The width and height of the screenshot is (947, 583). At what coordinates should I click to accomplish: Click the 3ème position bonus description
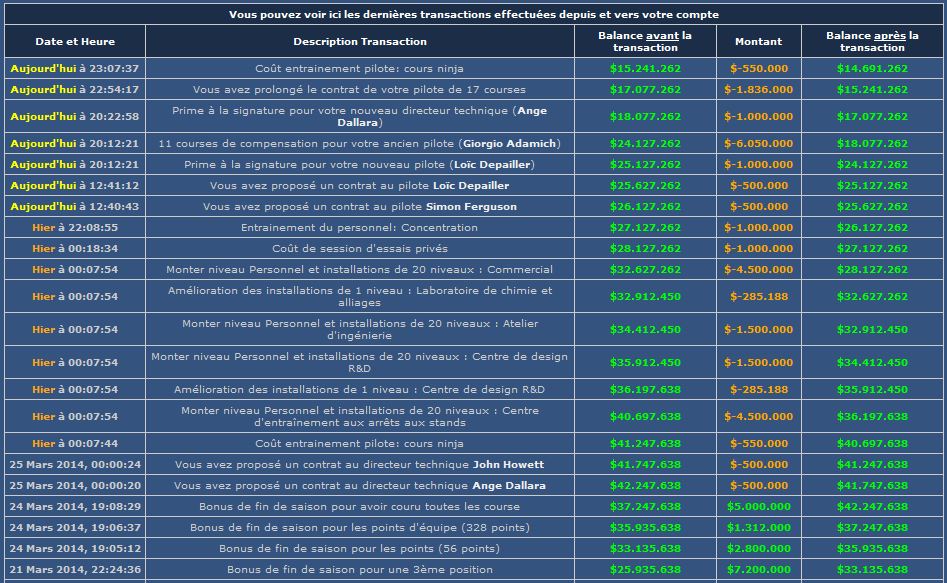coord(359,570)
